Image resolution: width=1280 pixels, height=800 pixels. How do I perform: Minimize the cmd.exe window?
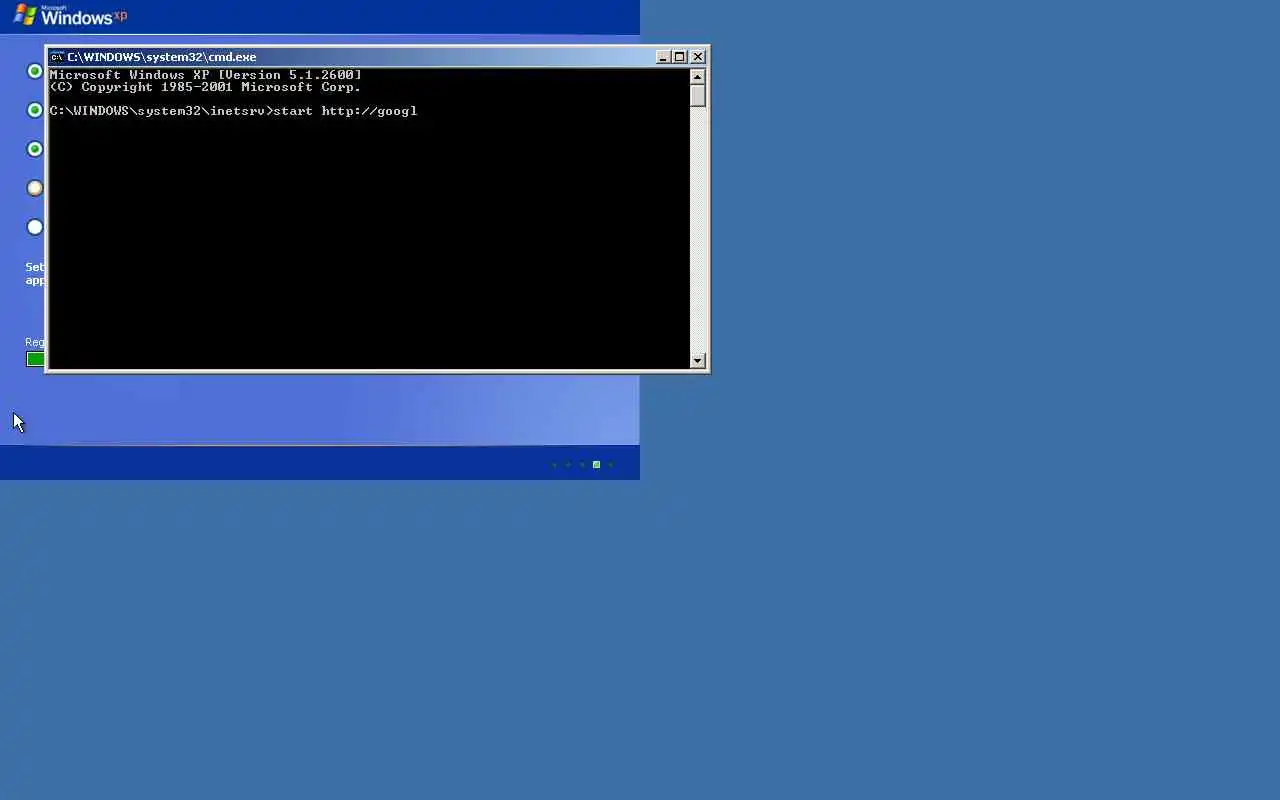662,57
